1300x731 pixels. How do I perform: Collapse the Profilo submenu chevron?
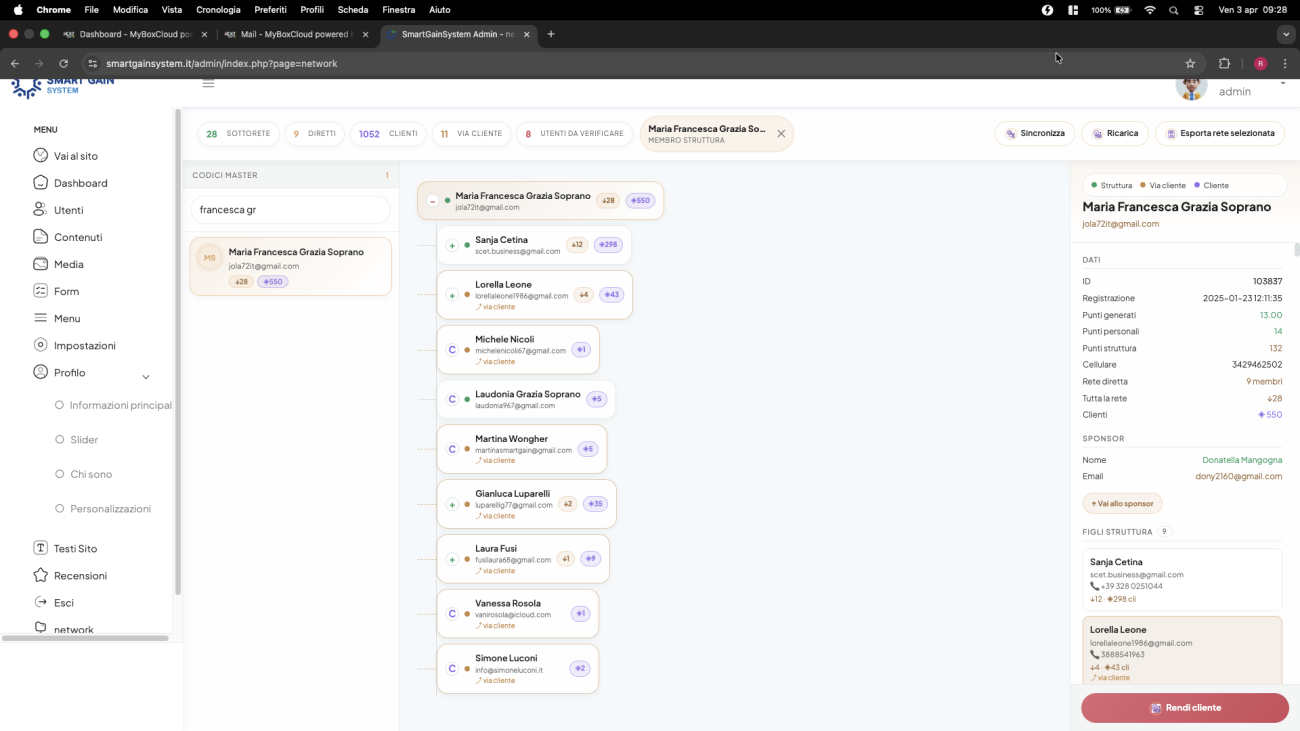pyautogui.click(x=146, y=376)
